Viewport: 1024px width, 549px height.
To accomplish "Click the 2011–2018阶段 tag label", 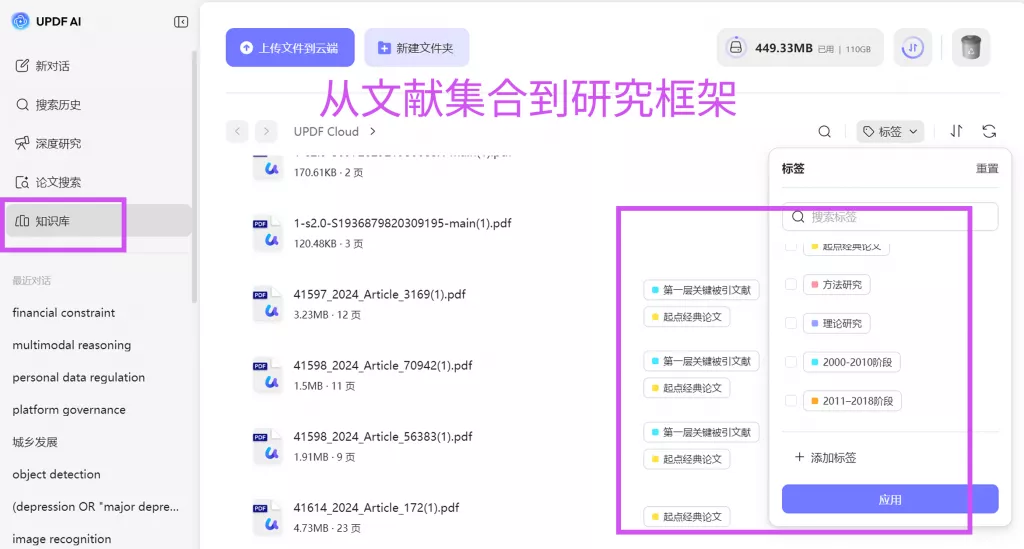I will pyautogui.click(x=852, y=401).
